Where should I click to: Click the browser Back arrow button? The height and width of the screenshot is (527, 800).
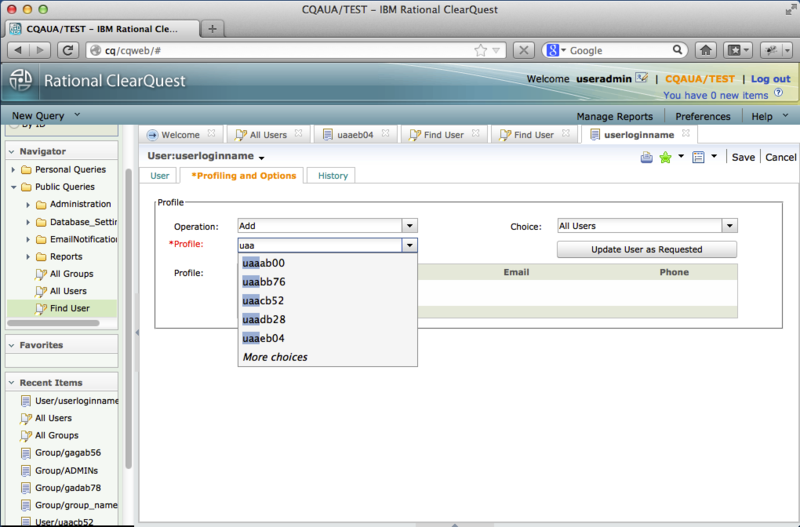tap(18, 50)
